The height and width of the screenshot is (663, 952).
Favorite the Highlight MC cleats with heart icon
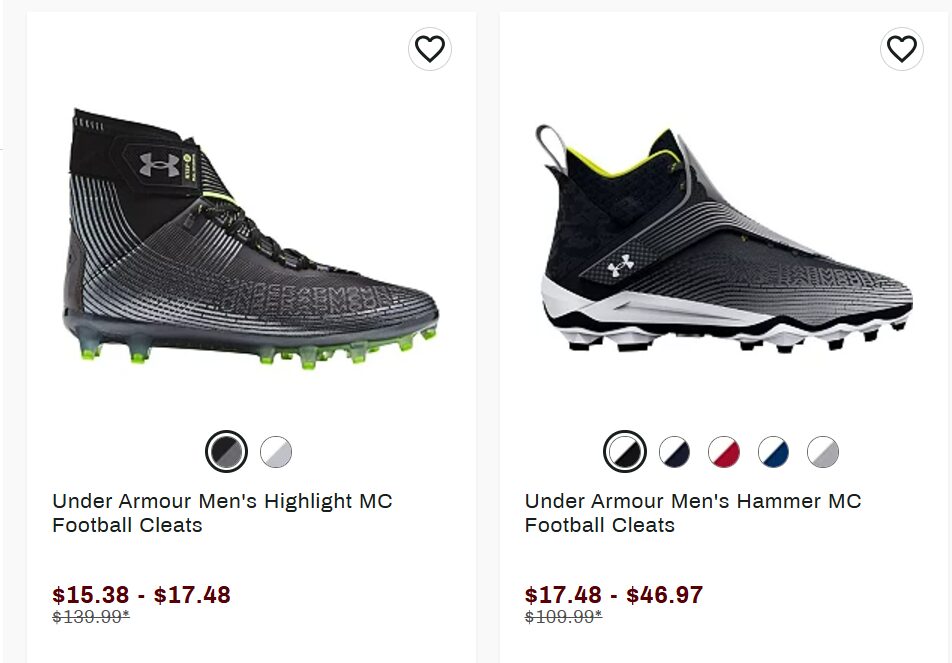pos(430,49)
